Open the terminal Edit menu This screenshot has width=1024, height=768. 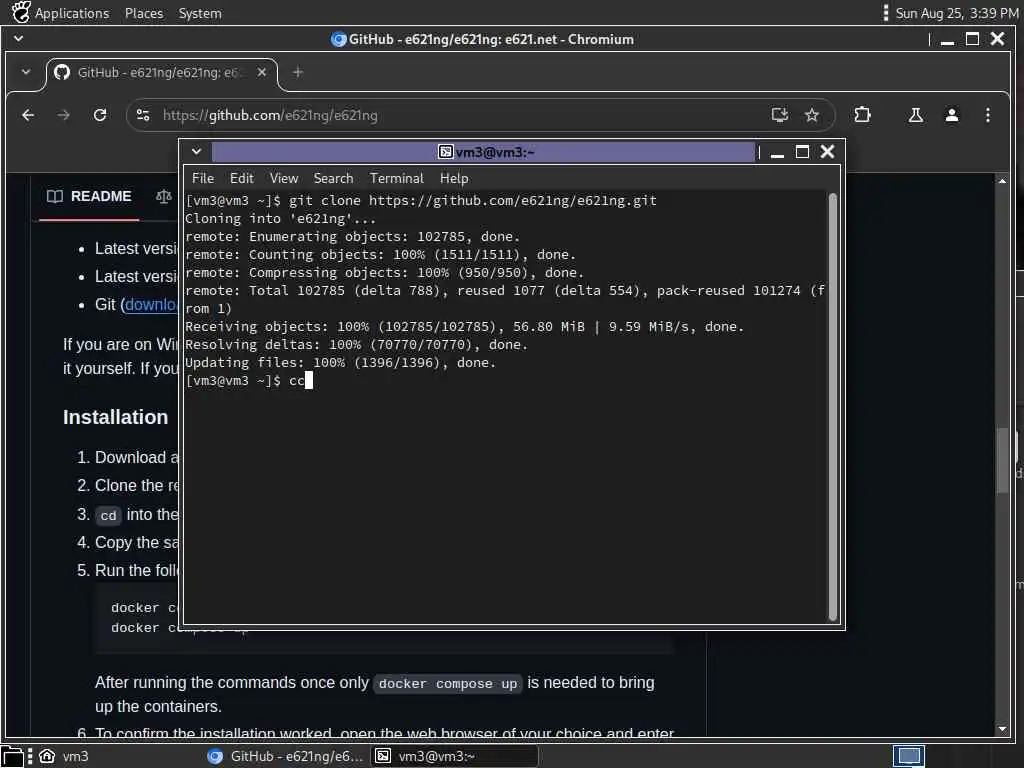241,178
